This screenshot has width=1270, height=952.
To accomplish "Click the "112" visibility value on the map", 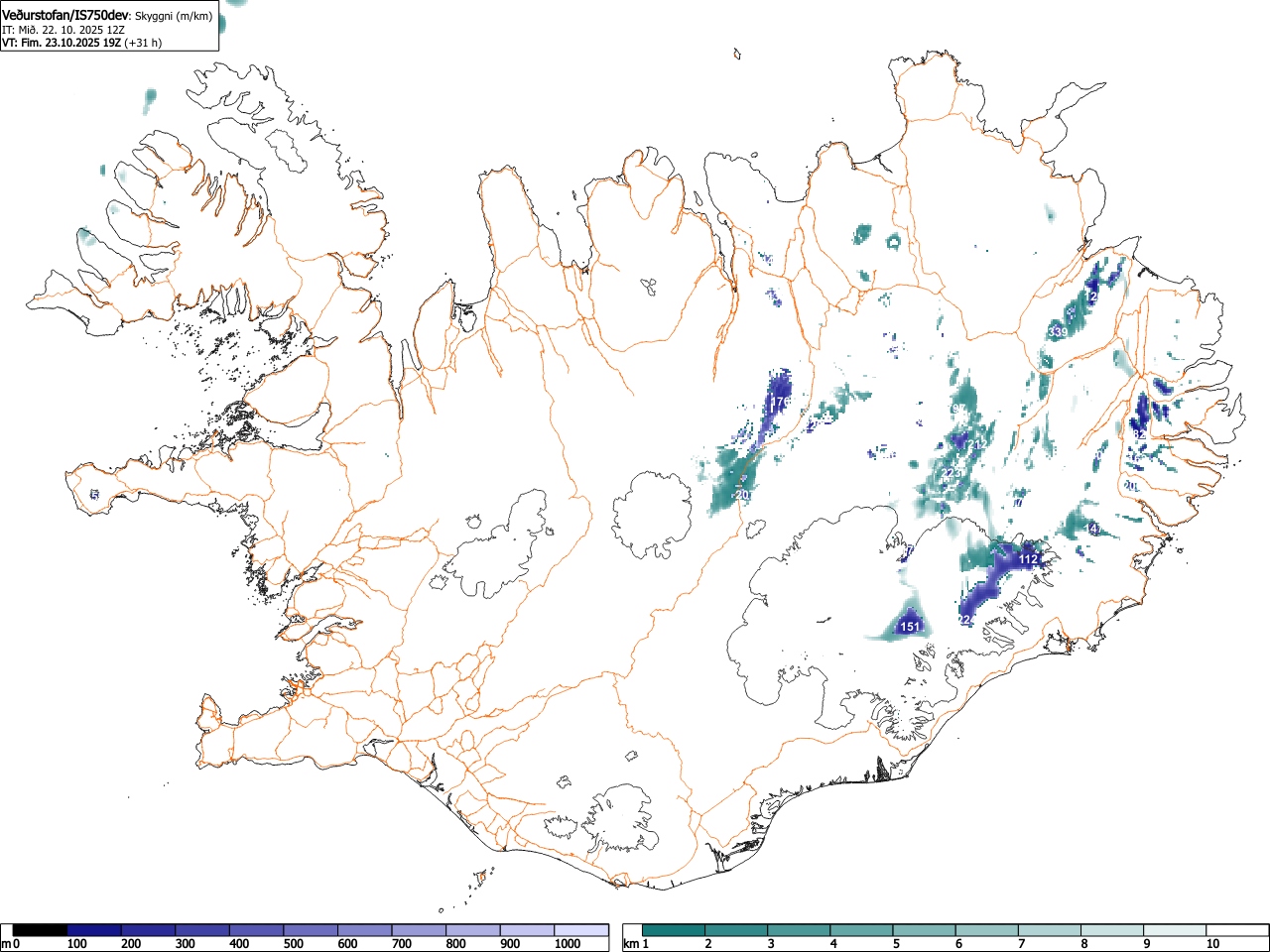I will tap(1028, 559).
